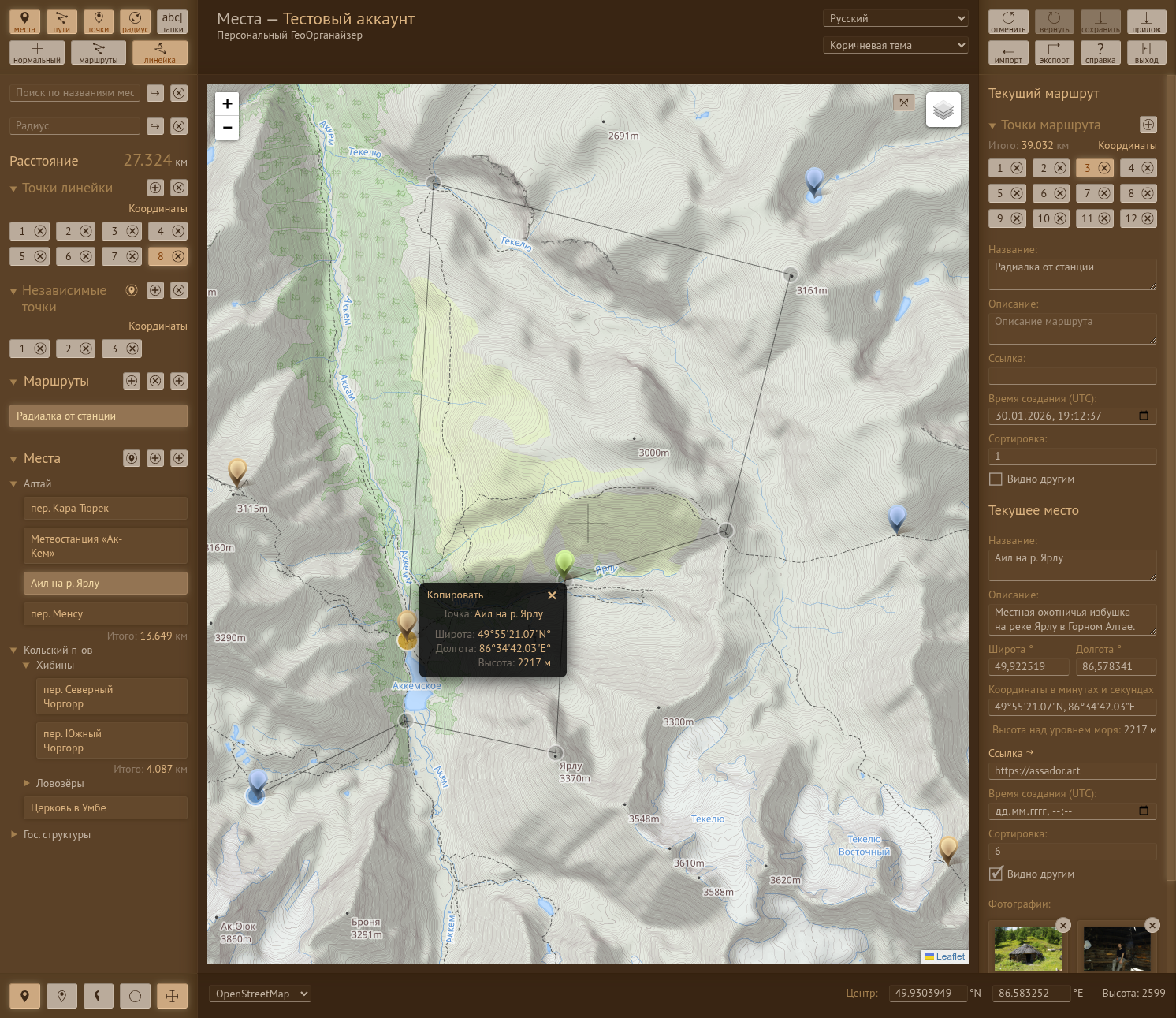Toggle place «Видно другим» checkbox
Viewport: 1176px width, 1018px height.
click(x=996, y=874)
